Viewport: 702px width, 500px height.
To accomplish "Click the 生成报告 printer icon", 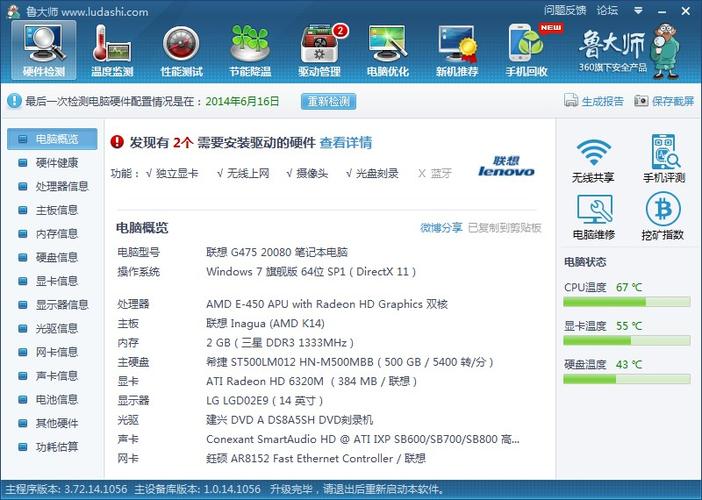I will point(571,101).
